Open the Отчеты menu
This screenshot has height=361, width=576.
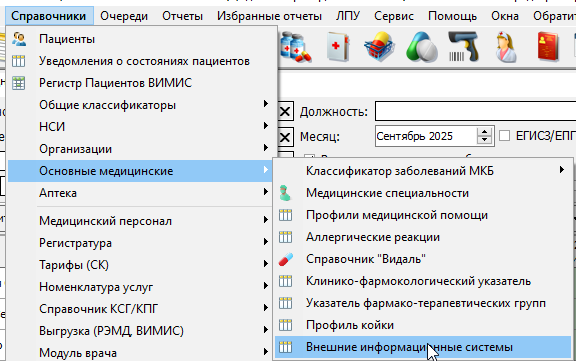[x=183, y=16]
